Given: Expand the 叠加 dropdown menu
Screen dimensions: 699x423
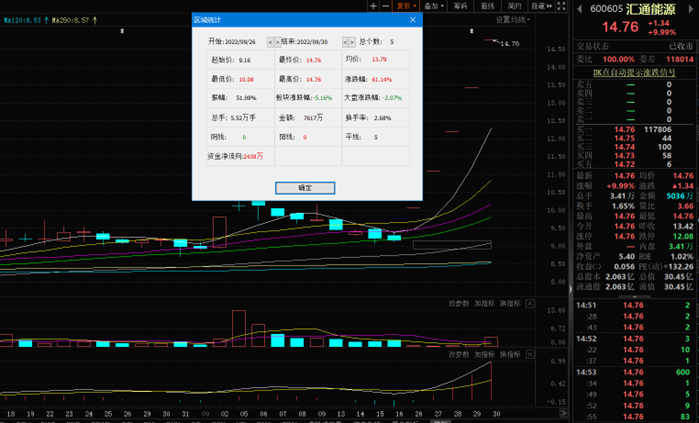Looking at the screenshot, I should (x=434, y=6).
